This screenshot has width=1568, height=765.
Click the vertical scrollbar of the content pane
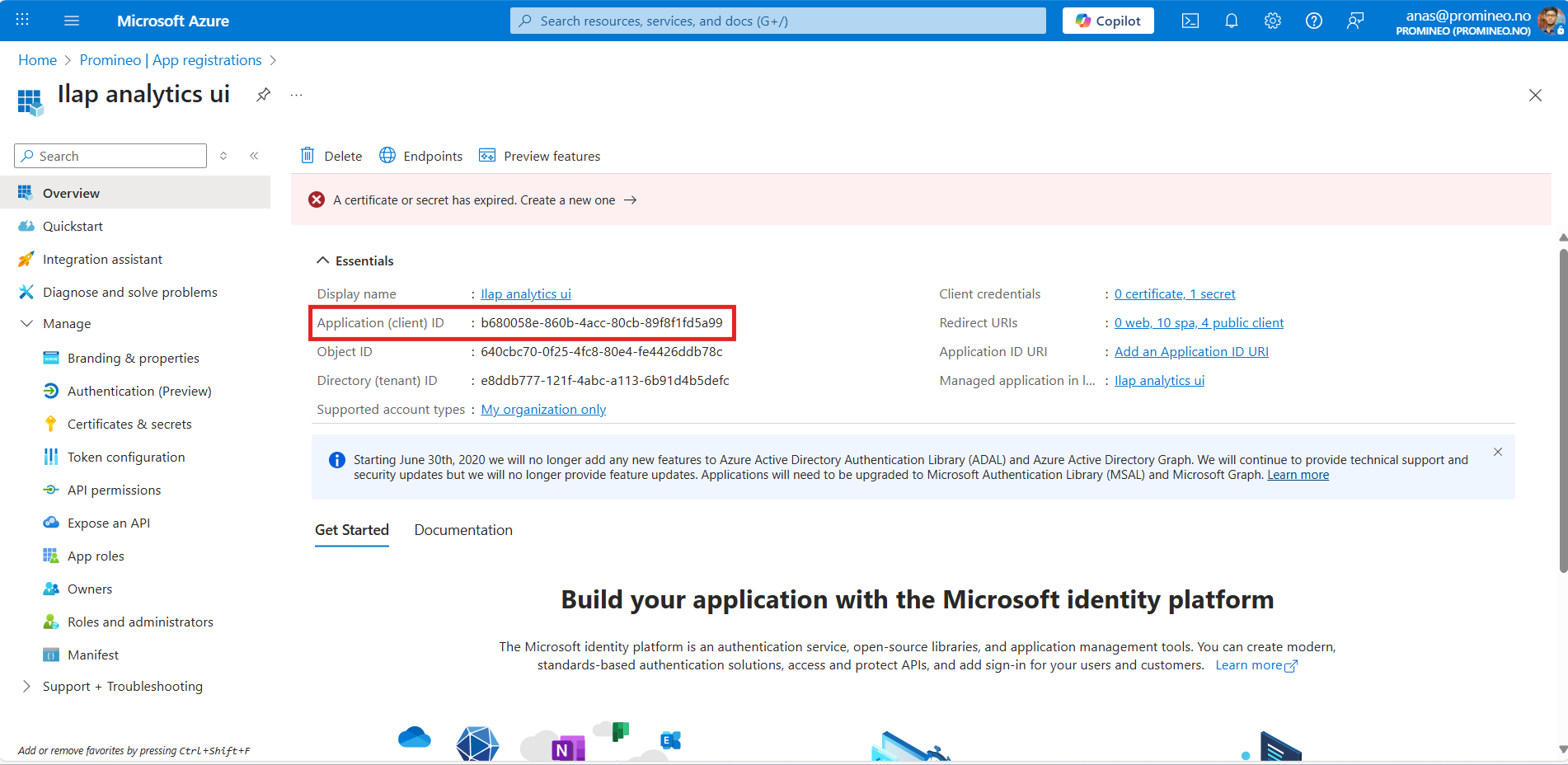tap(1563, 411)
